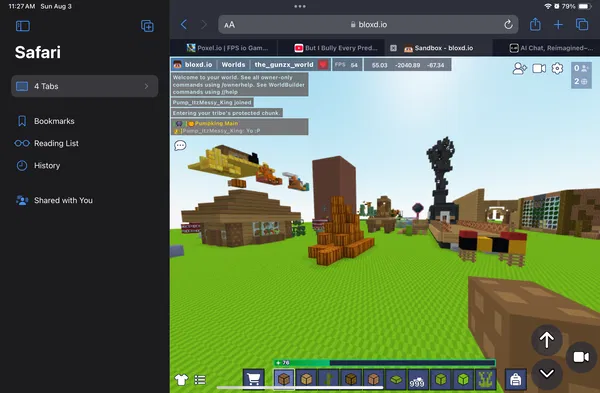Click the bloxd.io home logo button
This screenshot has height=393, width=600.
194,65
